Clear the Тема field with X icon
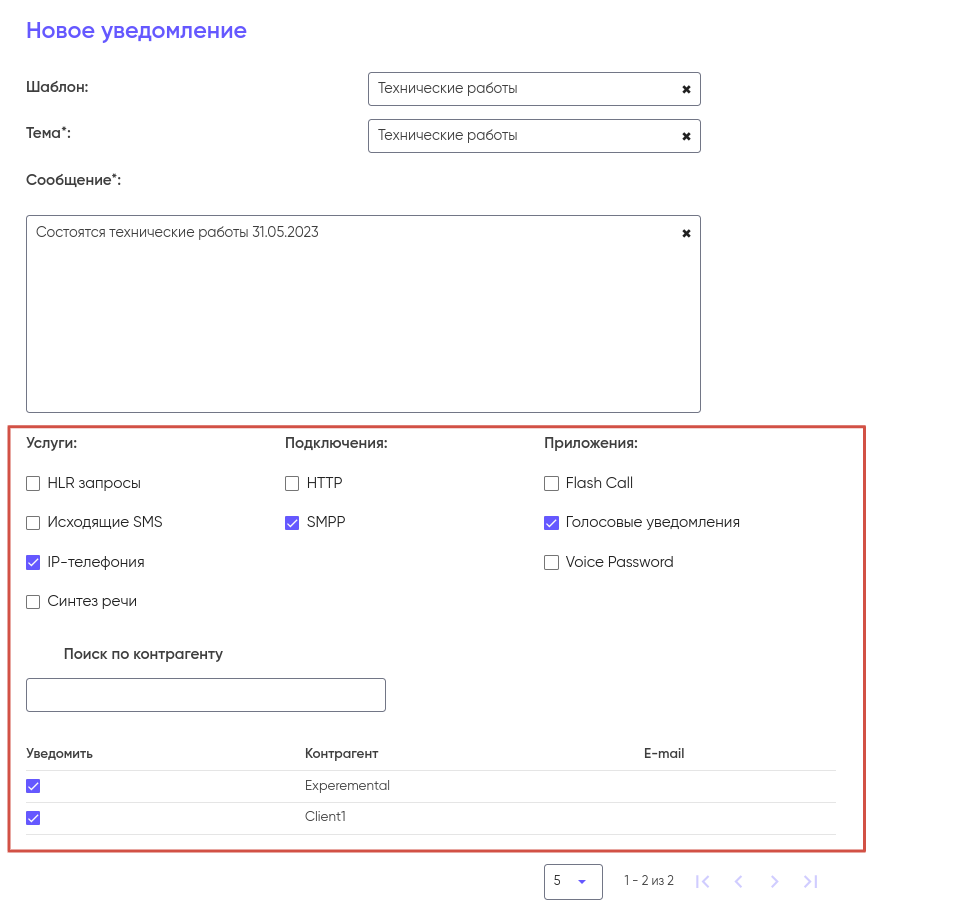Image resolution: width=953 pixels, height=909 pixels. [686, 136]
